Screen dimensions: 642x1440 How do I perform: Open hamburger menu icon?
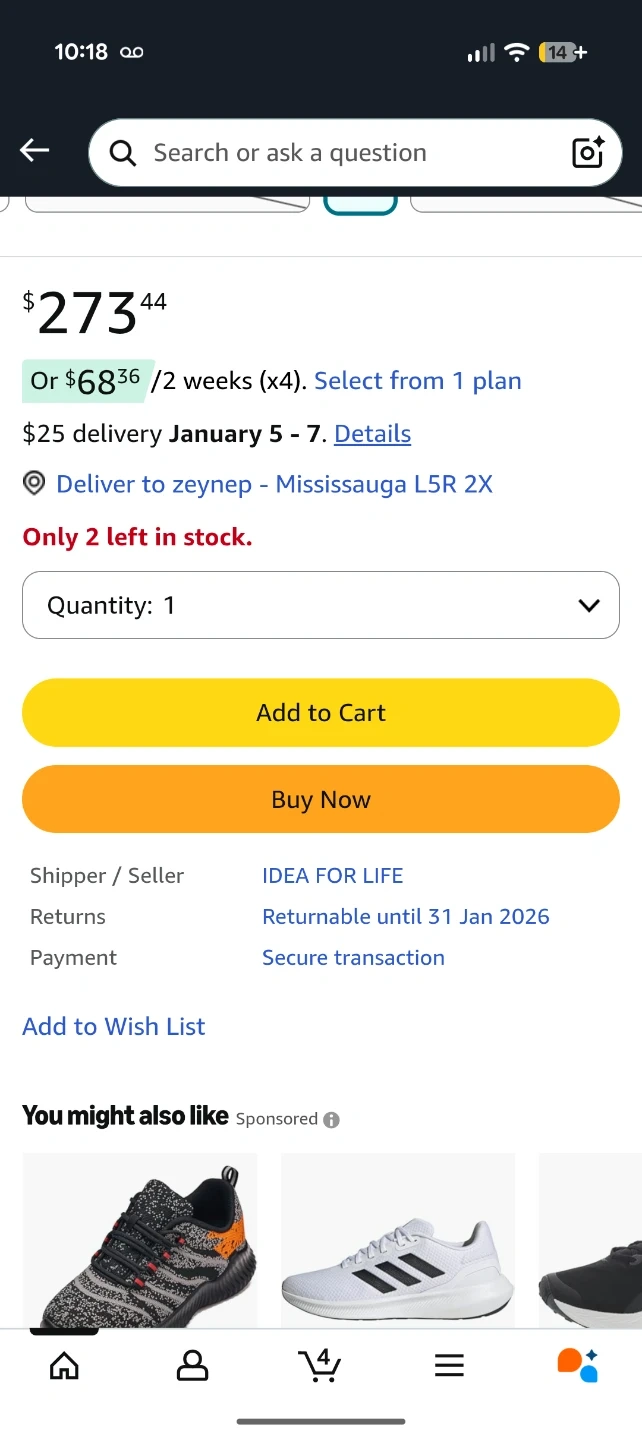(x=449, y=1365)
